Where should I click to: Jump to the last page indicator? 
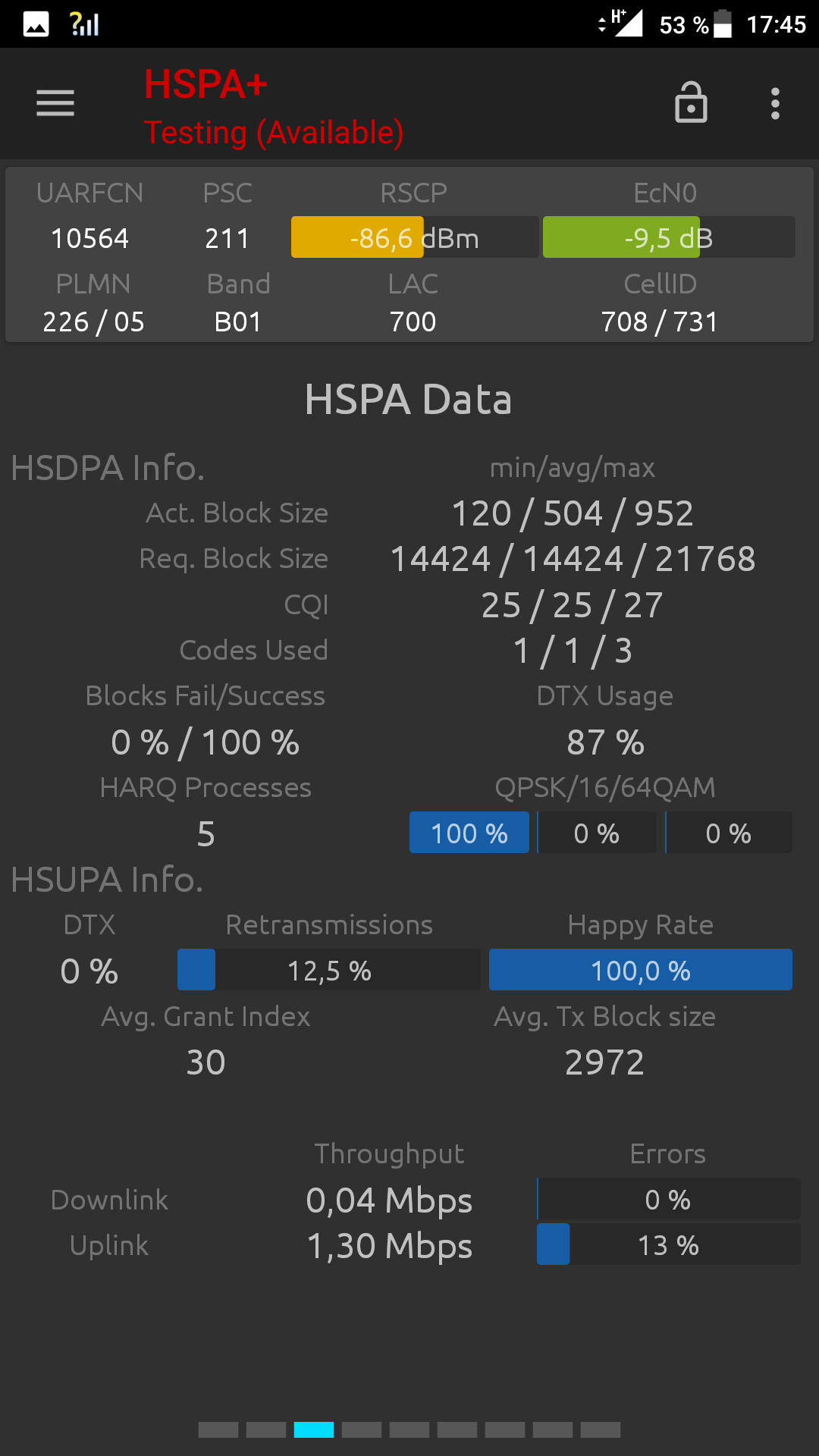click(601, 1429)
